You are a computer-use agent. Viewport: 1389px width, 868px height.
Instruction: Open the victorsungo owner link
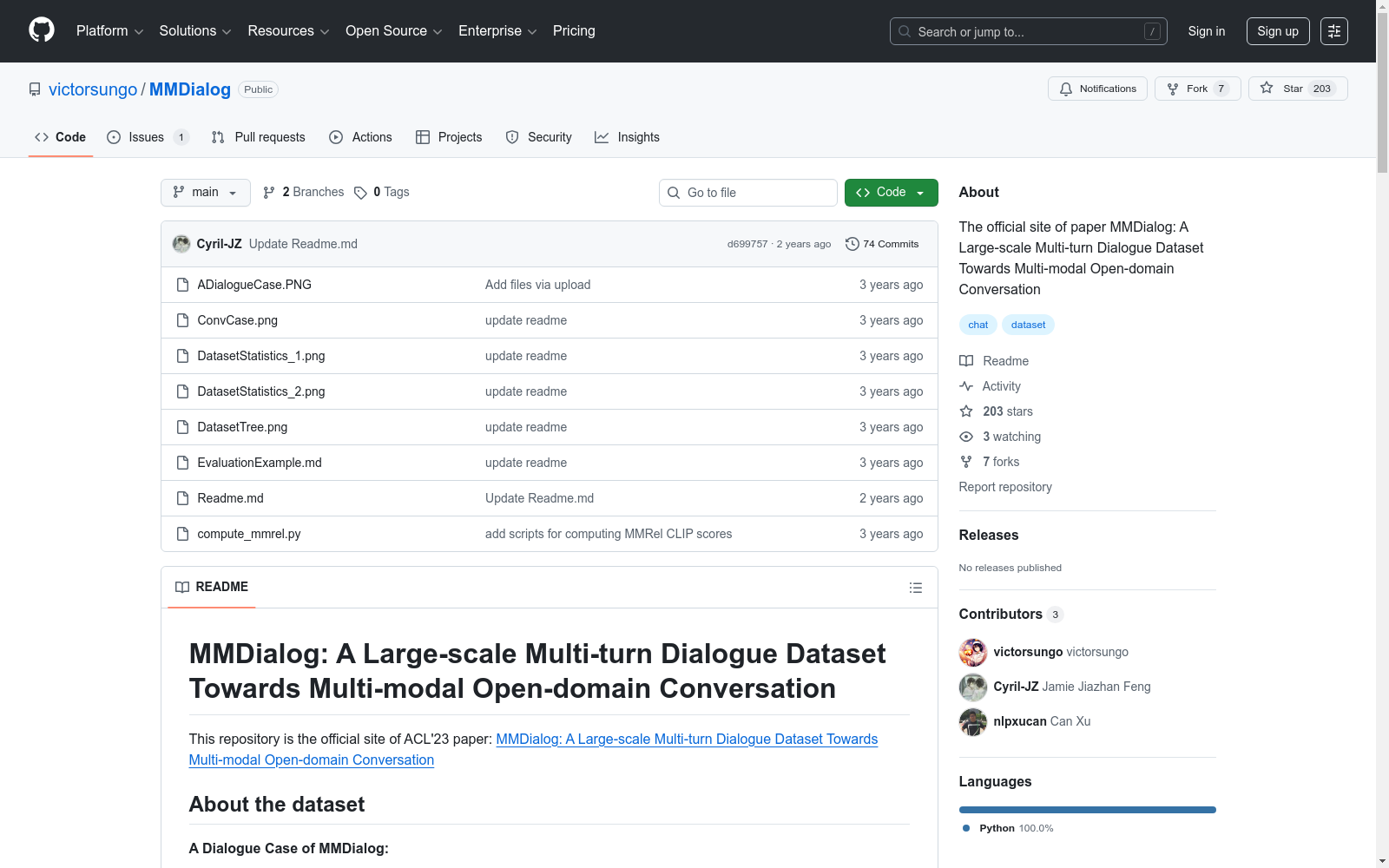click(x=93, y=89)
